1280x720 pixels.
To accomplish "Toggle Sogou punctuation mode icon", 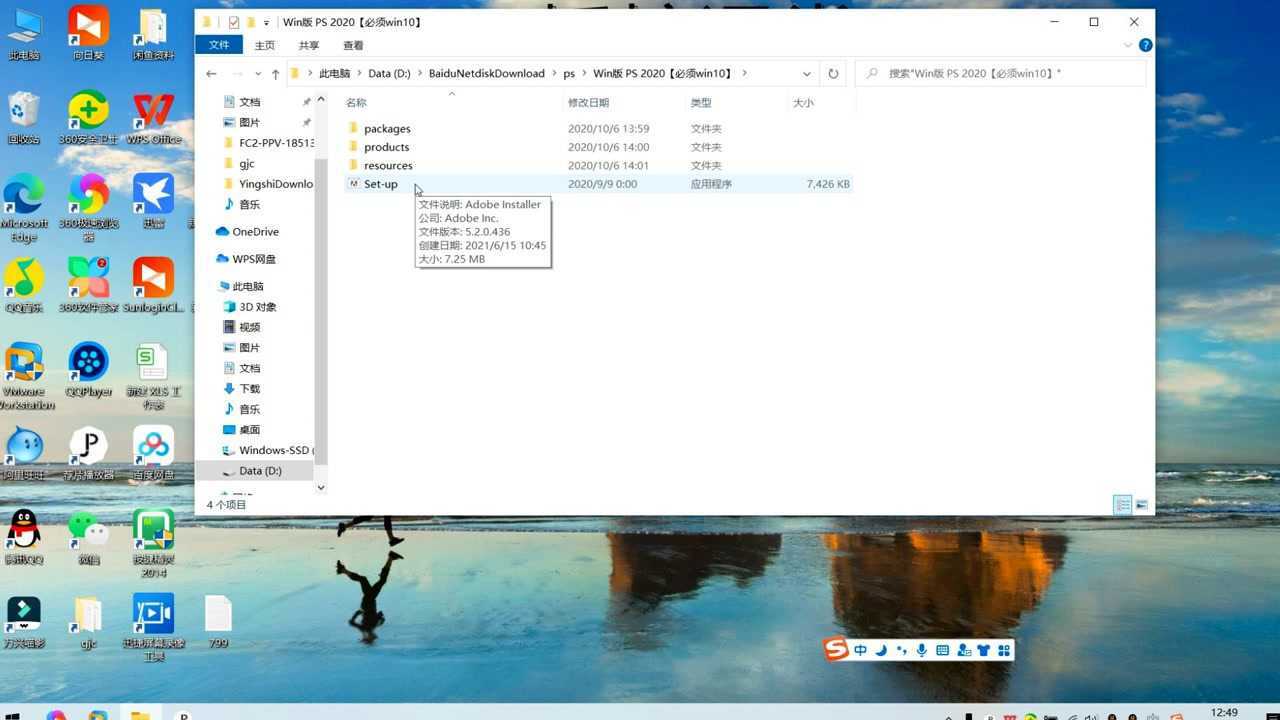I will coord(902,650).
